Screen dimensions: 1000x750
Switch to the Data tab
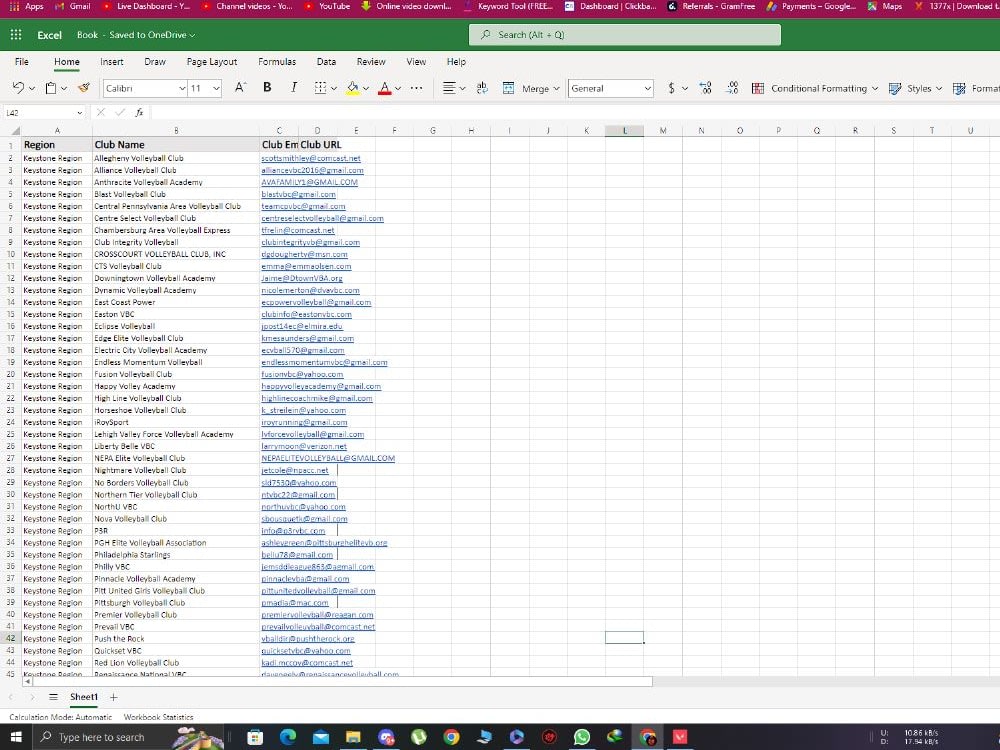pyautogui.click(x=326, y=61)
